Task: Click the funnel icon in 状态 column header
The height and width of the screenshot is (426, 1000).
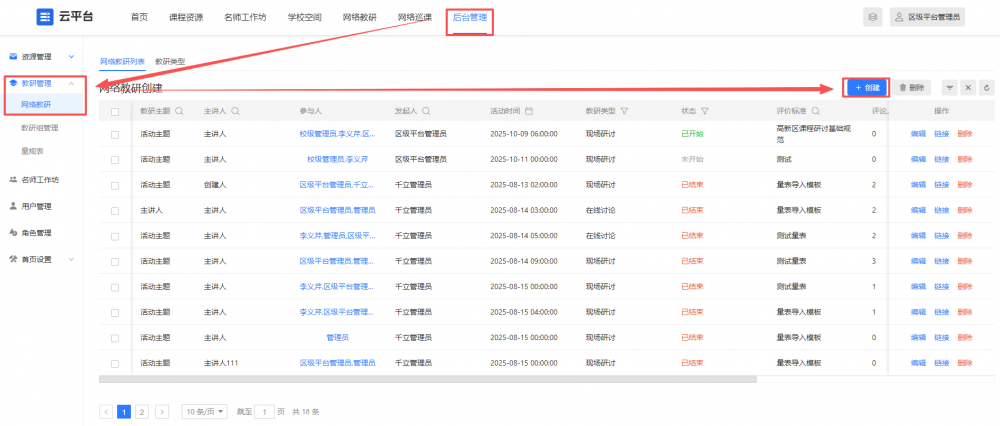Action: 704,111
